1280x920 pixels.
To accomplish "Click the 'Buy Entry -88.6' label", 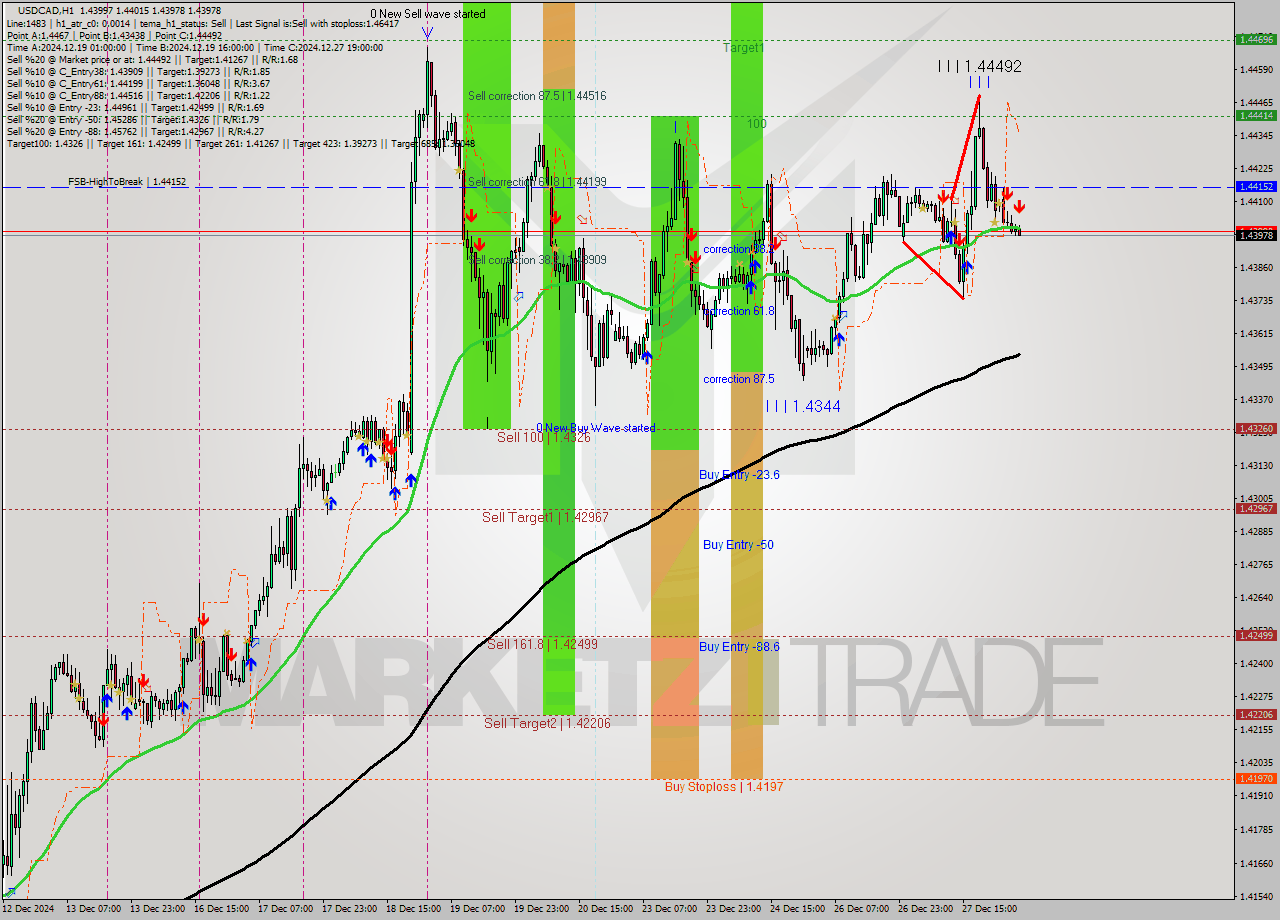I will (739, 647).
